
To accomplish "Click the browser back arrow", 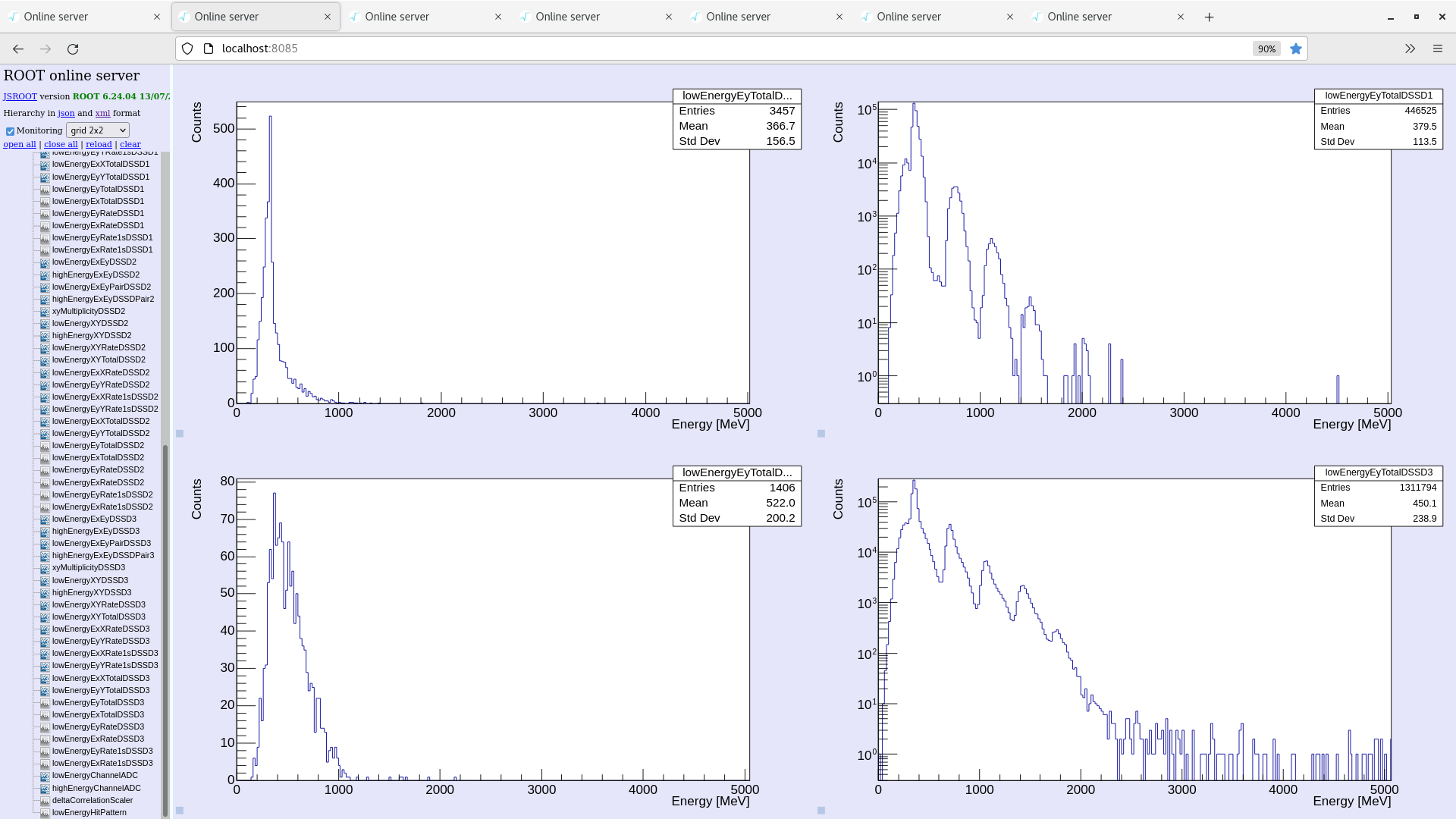I will 18,49.
